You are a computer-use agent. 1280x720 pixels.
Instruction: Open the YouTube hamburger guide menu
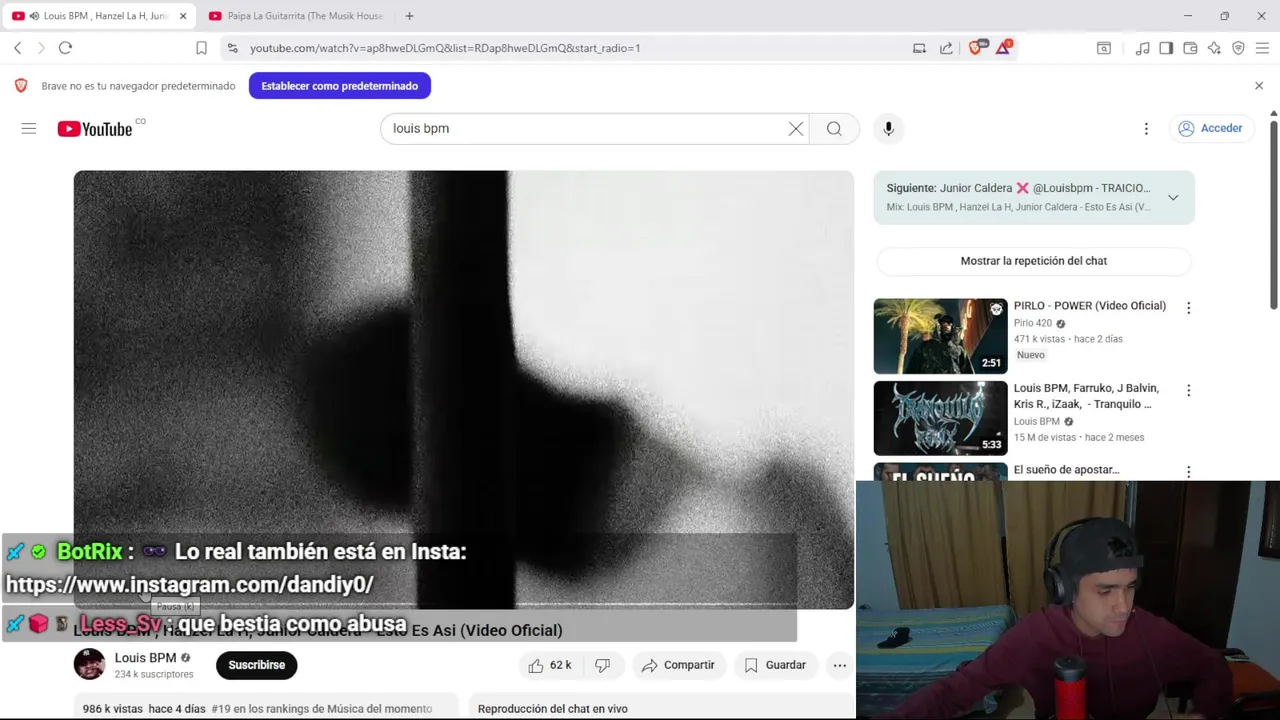point(29,128)
